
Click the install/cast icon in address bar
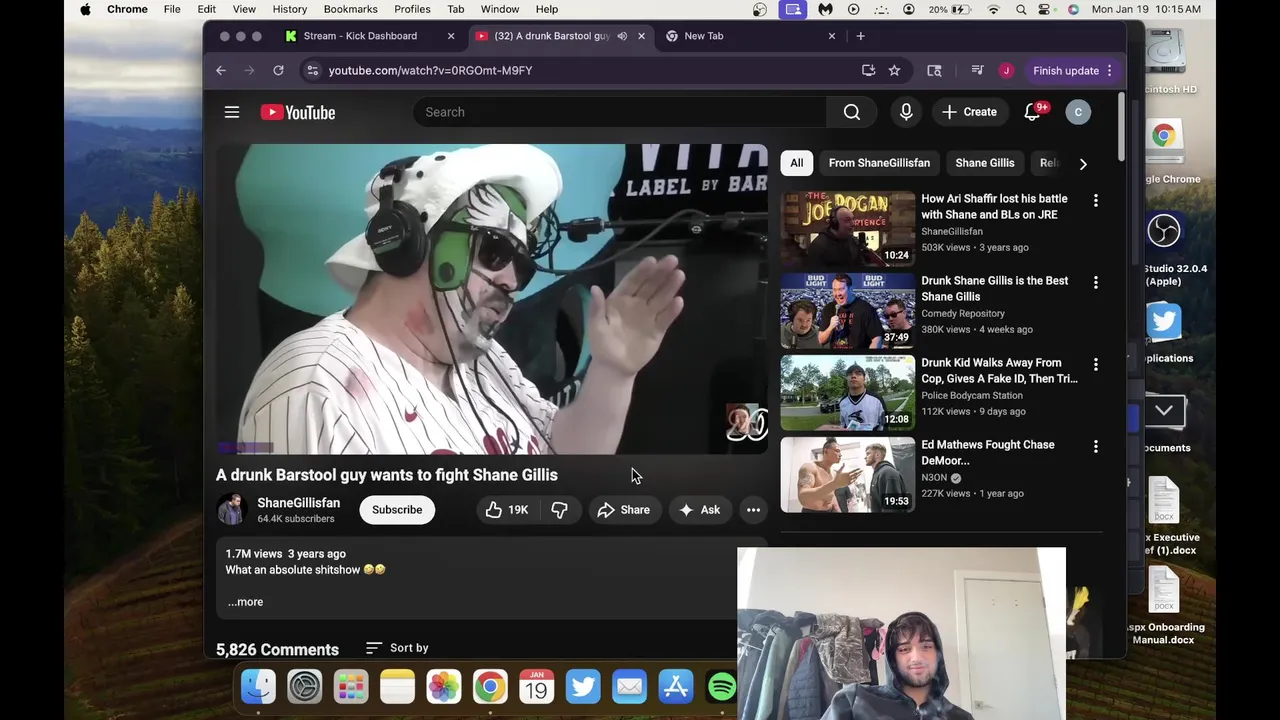[868, 70]
